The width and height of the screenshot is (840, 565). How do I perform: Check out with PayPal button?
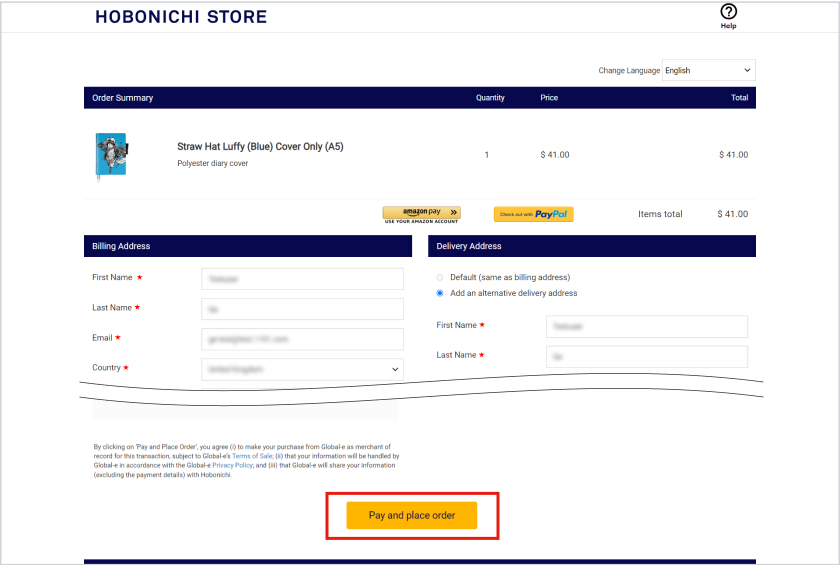pyautogui.click(x=533, y=214)
